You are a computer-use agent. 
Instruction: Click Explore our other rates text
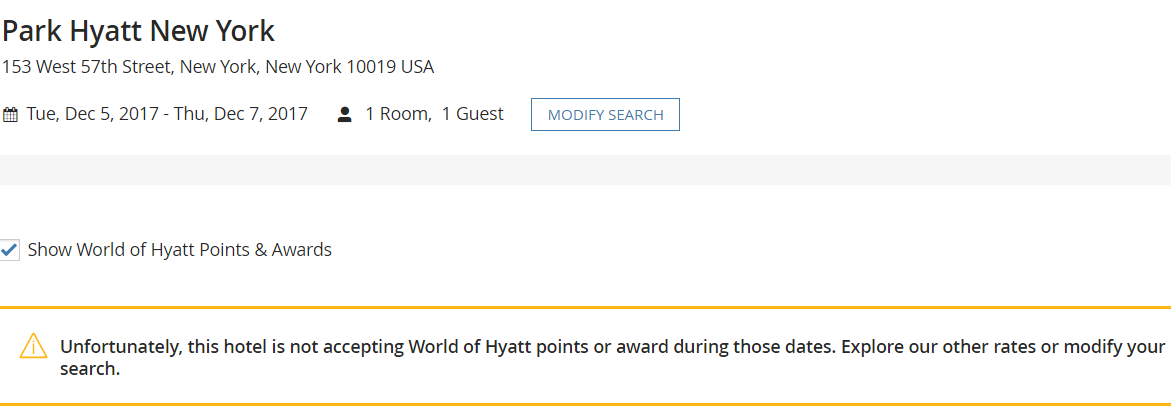pos(927,347)
